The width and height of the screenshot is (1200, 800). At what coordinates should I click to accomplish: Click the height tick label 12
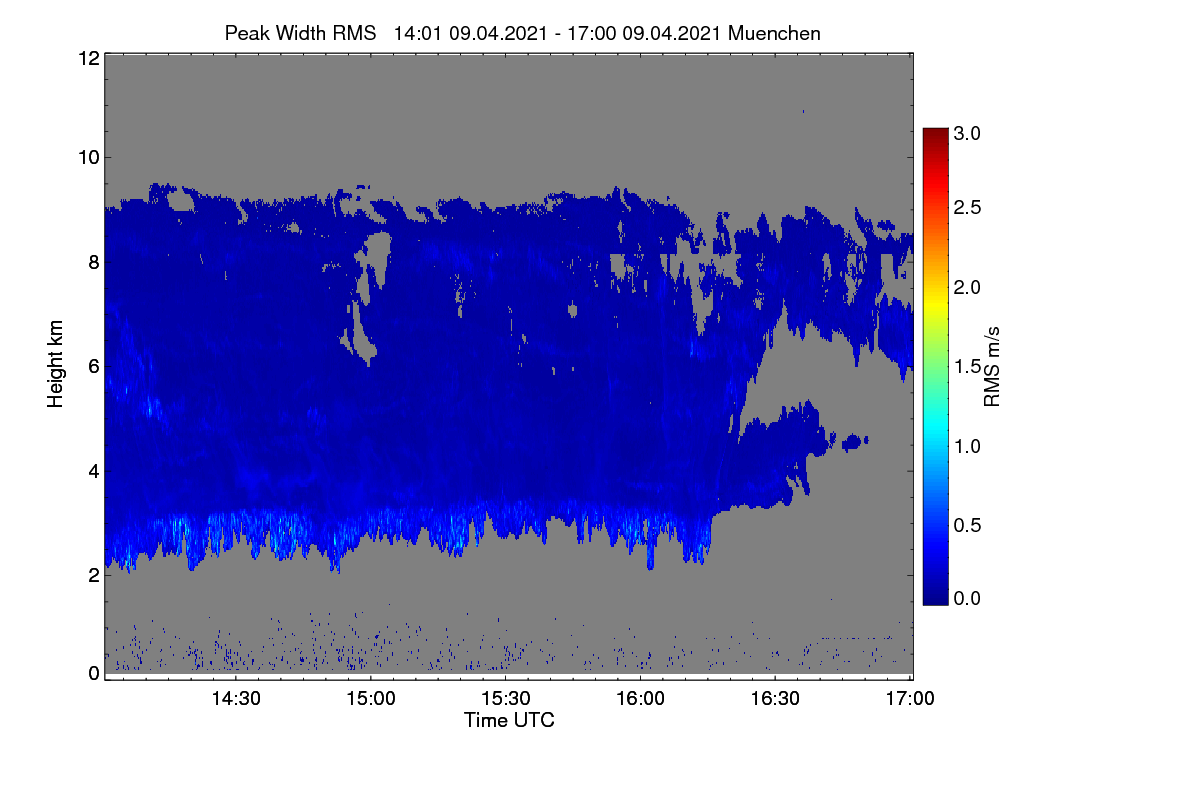coord(88,59)
